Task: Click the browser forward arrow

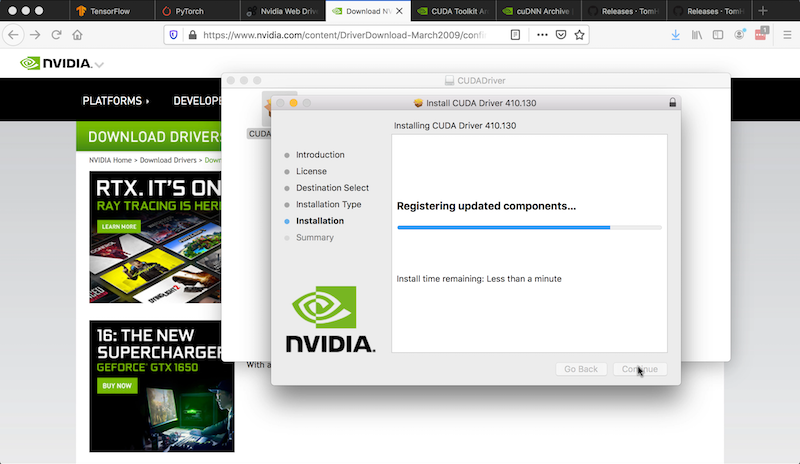Action: pyautogui.click(x=35, y=35)
